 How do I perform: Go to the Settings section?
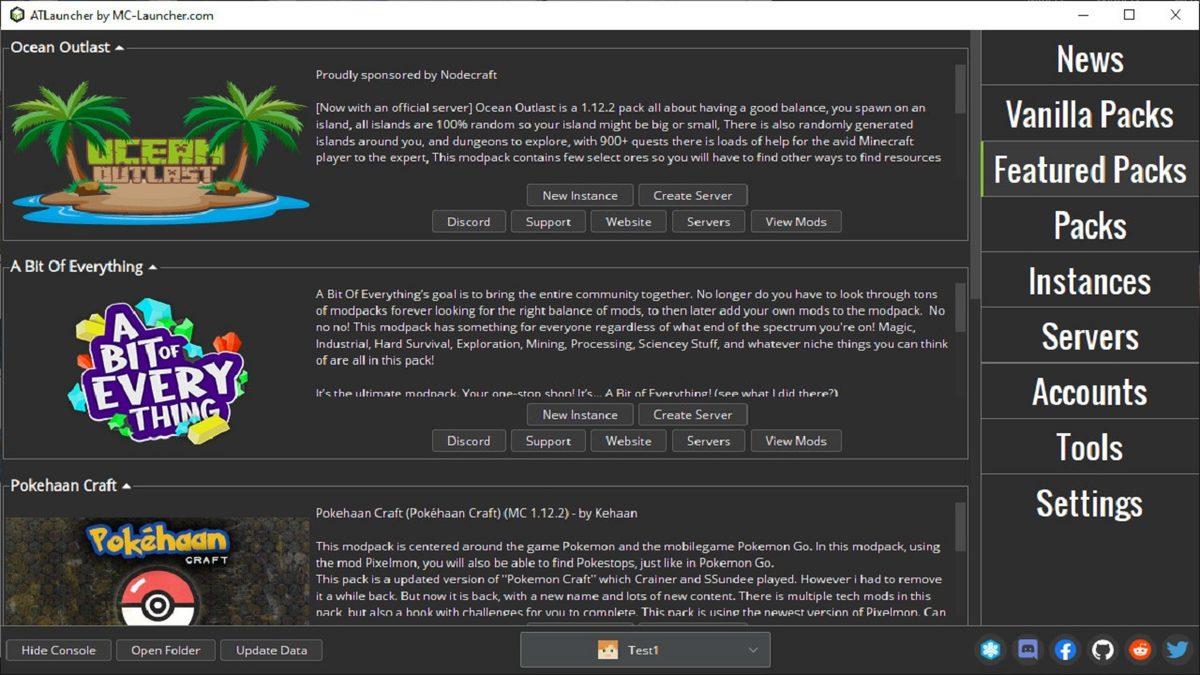[1088, 504]
